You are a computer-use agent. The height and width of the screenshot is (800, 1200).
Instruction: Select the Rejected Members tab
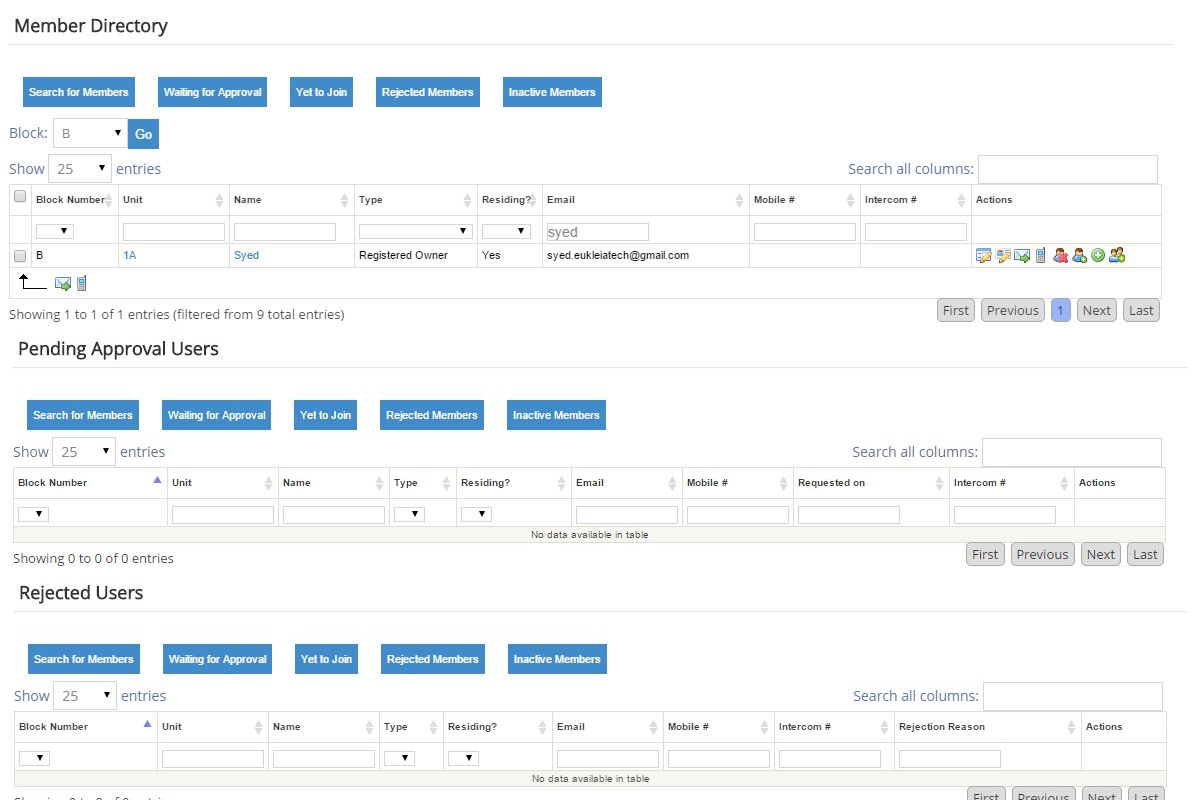[x=427, y=91]
